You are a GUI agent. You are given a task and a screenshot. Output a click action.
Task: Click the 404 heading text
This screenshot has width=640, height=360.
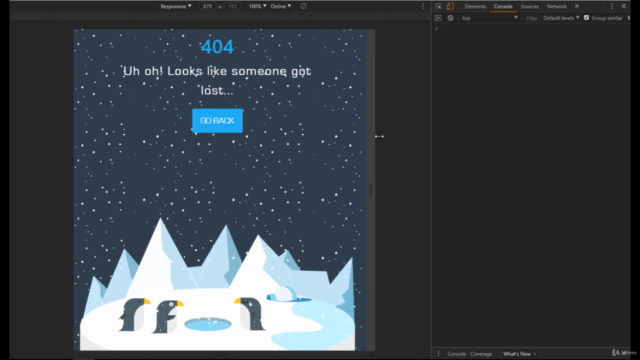(217, 47)
